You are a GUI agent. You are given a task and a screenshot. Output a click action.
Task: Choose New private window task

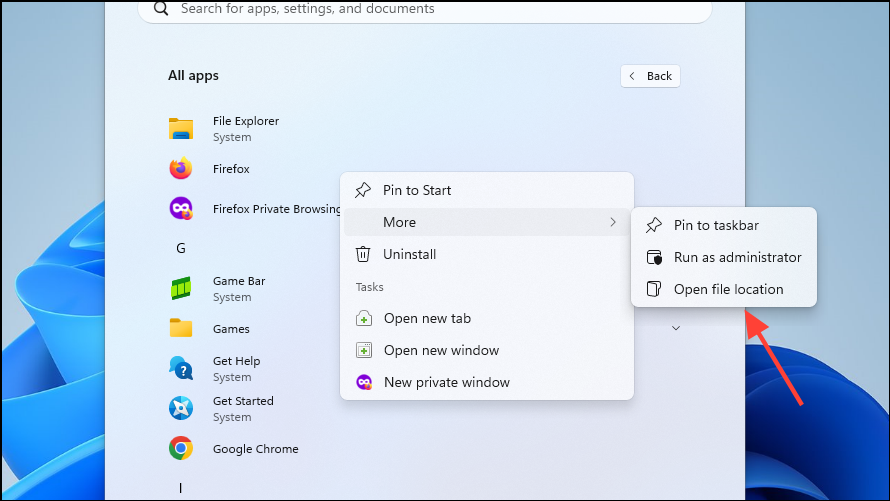(487, 382)
